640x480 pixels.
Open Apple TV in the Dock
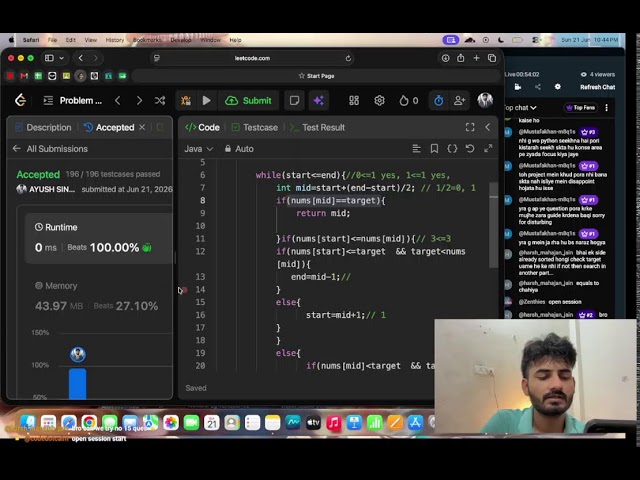click(x=313, y=423)
